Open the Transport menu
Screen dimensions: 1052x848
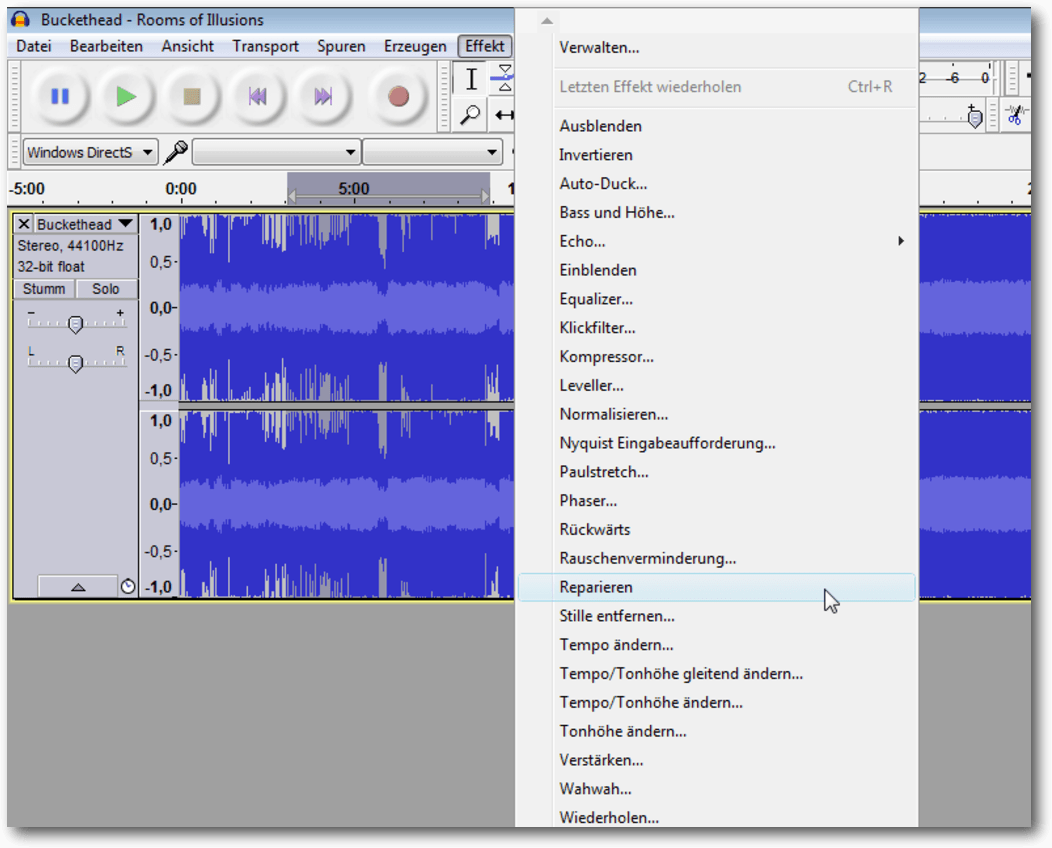click(x=265, y=46)
